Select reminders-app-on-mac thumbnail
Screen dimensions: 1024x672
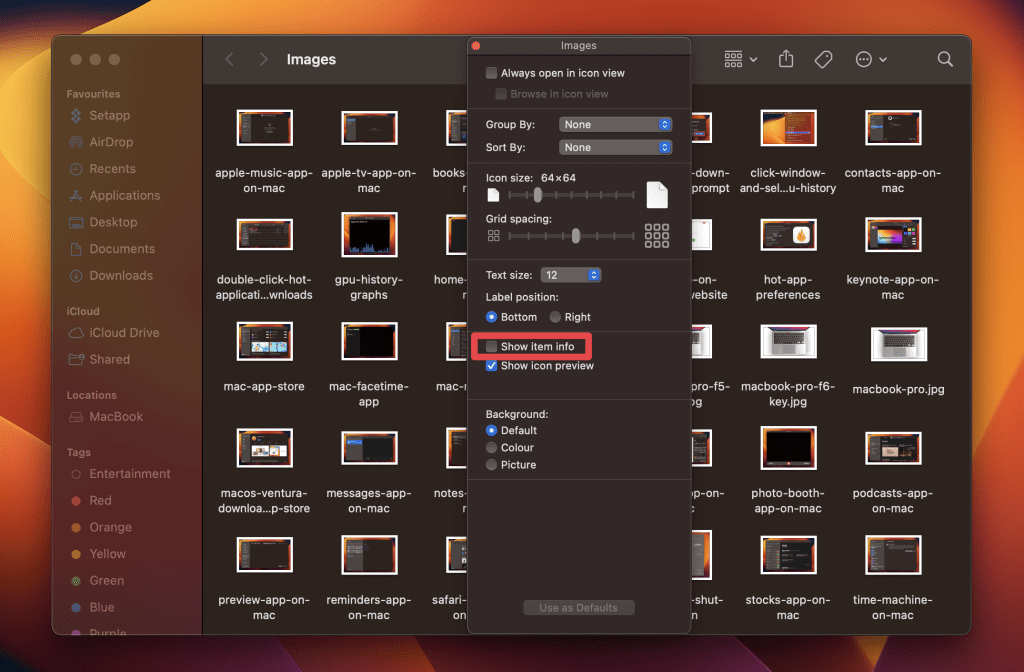369,555
